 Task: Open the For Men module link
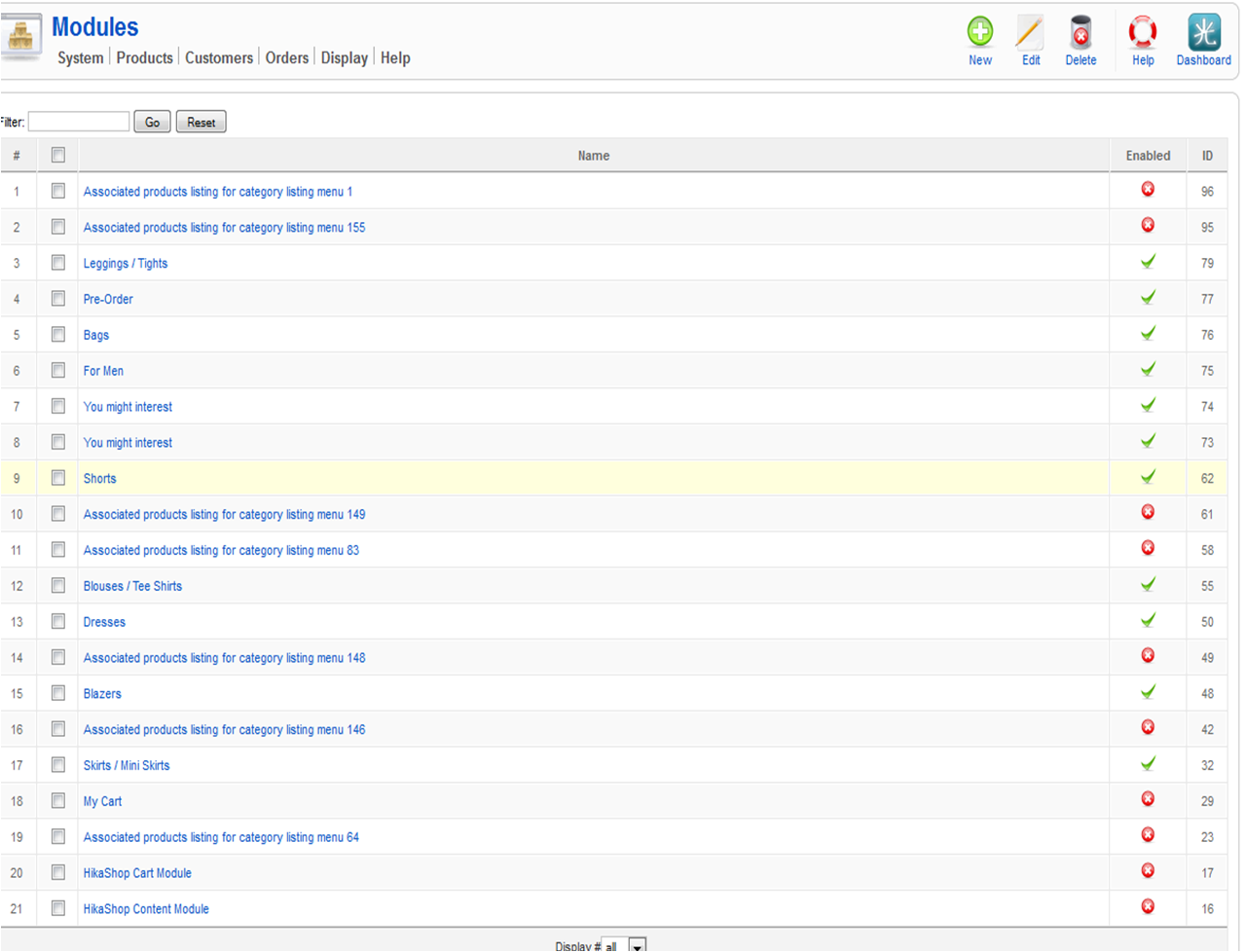[x=103, y=371]
